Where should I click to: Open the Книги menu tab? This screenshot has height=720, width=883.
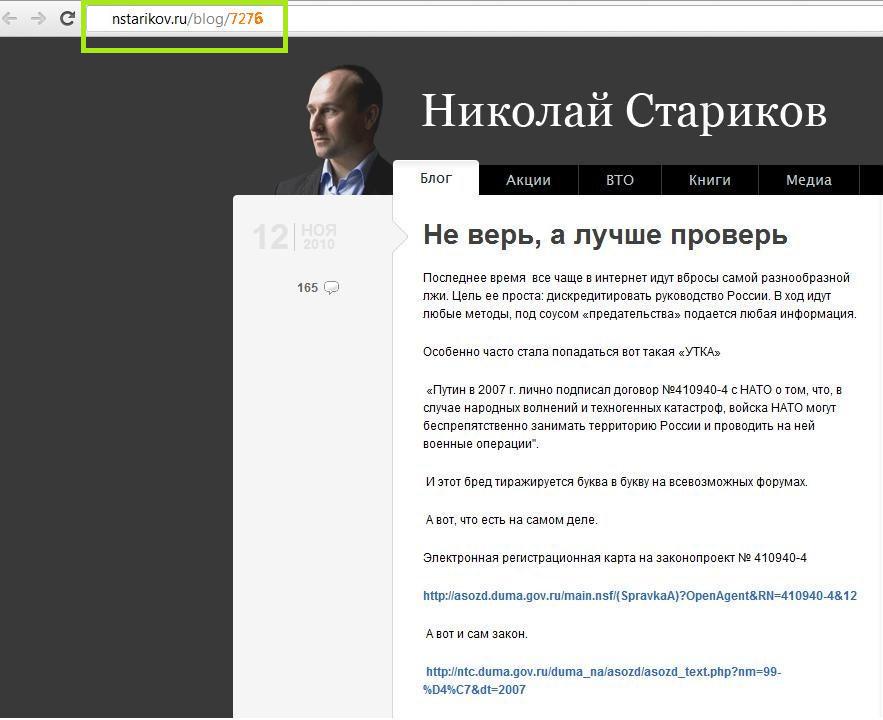(710, 180)
